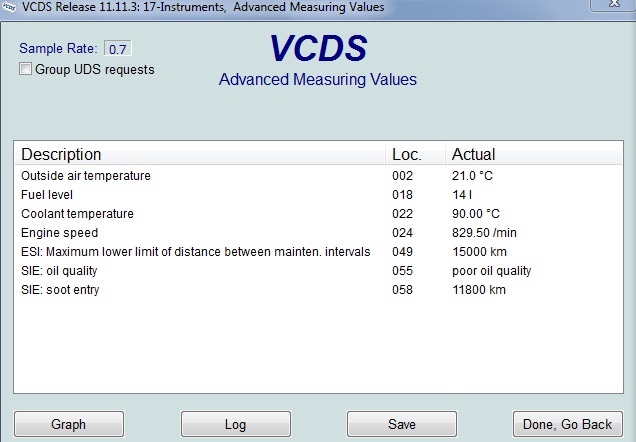Select the SIE: oil quality row

tap(318, 271)
